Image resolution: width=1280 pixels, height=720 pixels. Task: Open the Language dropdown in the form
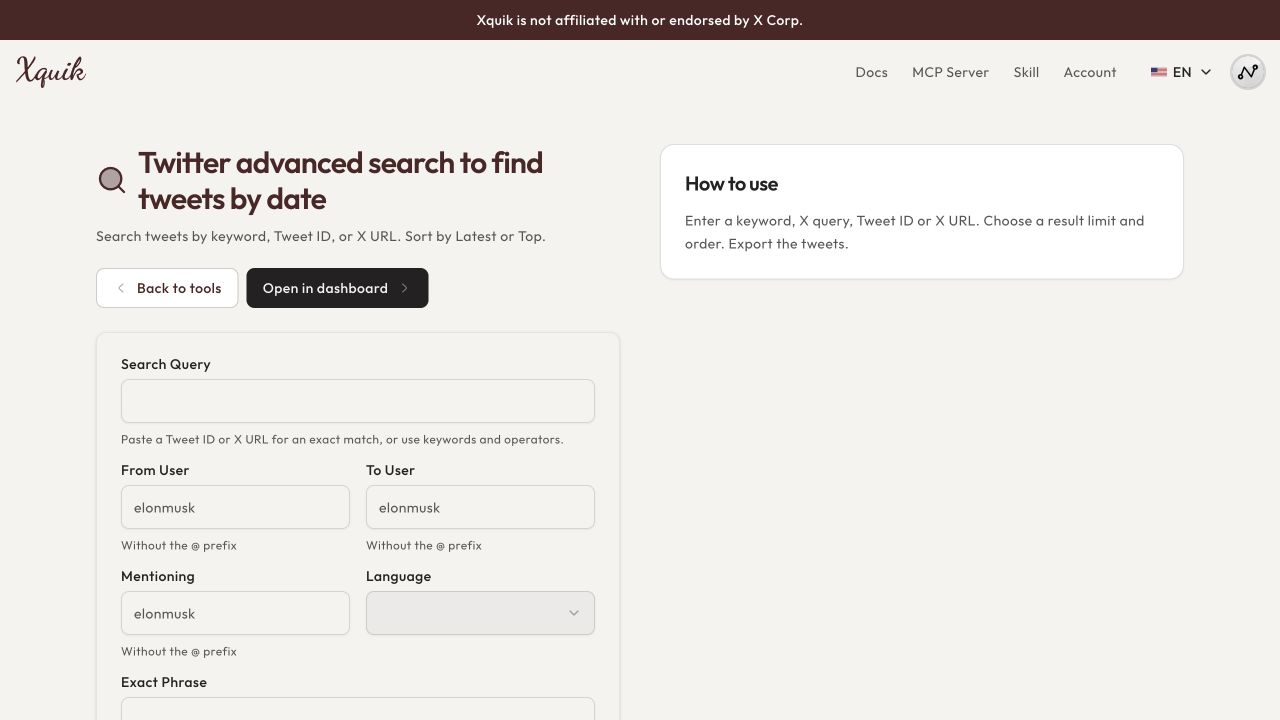pyautogui.click(x=480, y=613)
